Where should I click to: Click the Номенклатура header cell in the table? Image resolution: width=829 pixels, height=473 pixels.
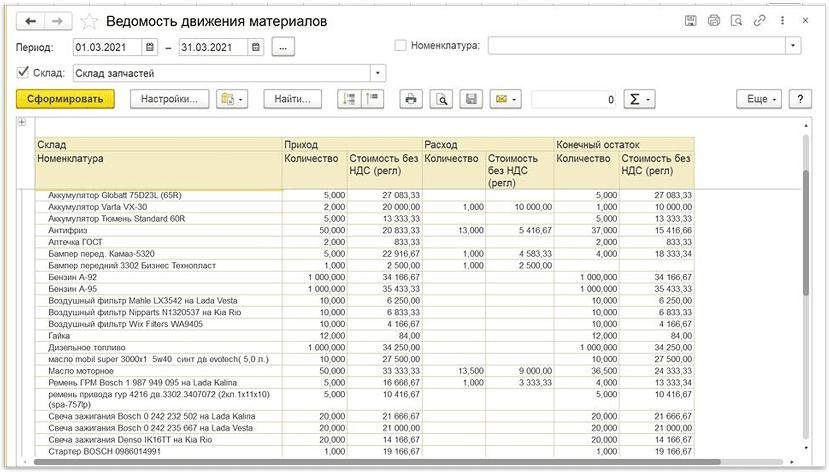159,170
